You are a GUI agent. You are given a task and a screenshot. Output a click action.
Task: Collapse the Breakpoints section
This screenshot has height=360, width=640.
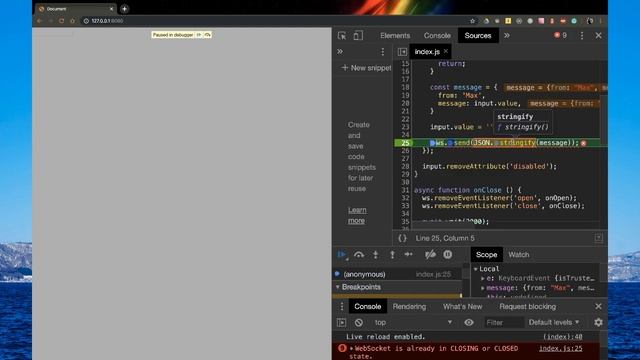tap(338, 287)
